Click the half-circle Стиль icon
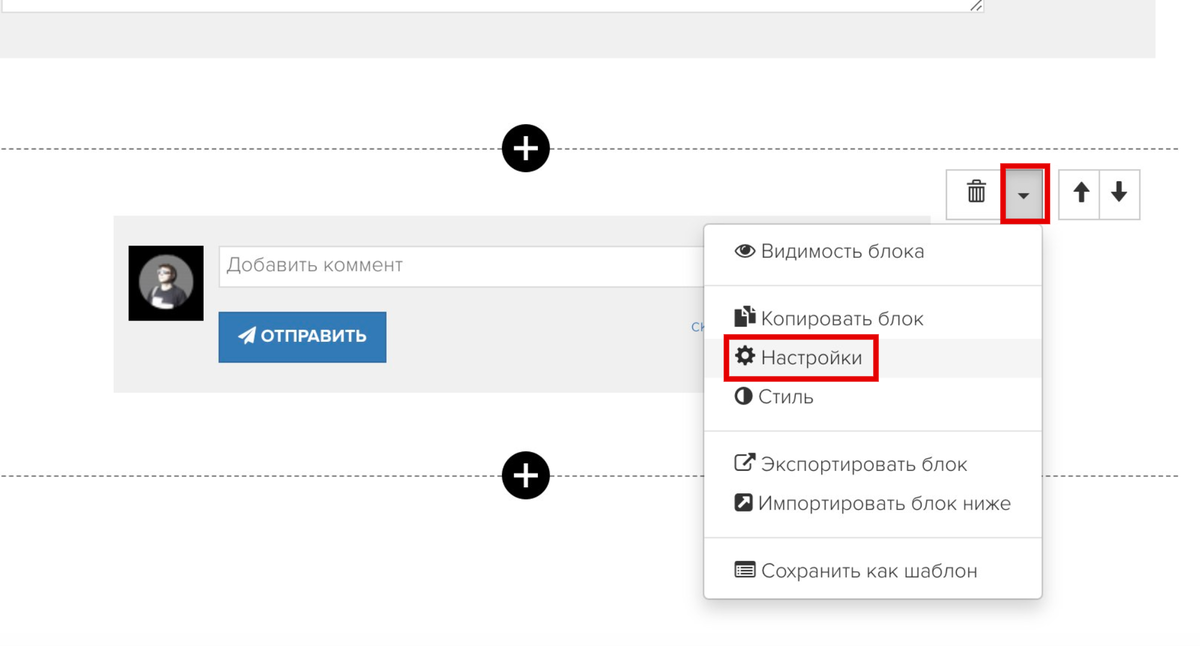 [743, 396]
